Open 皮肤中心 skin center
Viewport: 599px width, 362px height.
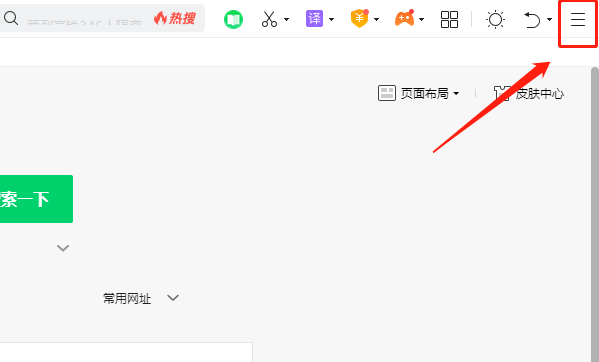[529, 93]
